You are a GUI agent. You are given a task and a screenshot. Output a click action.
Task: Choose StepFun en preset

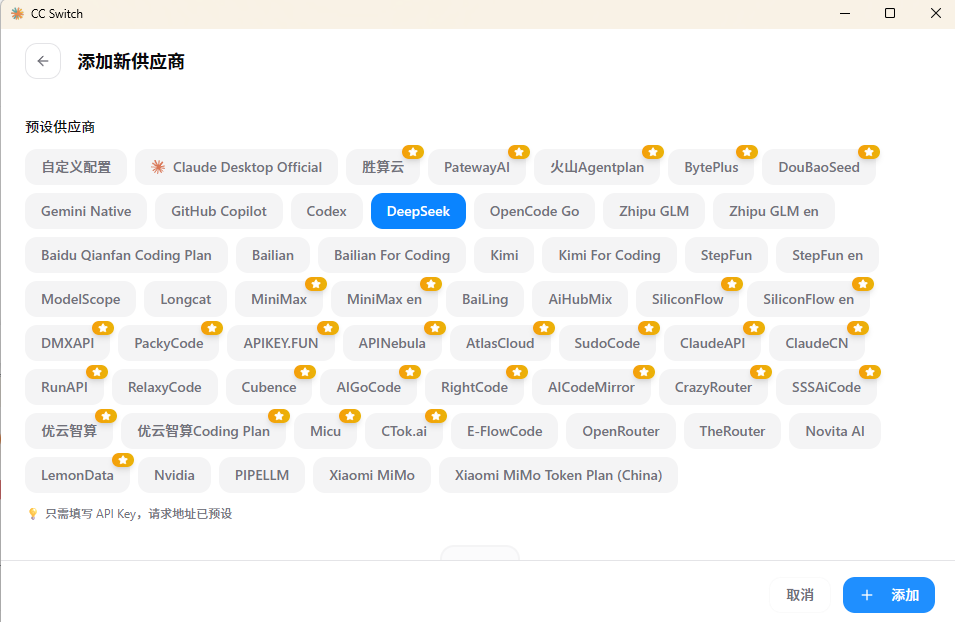click(x=827, y=255)
